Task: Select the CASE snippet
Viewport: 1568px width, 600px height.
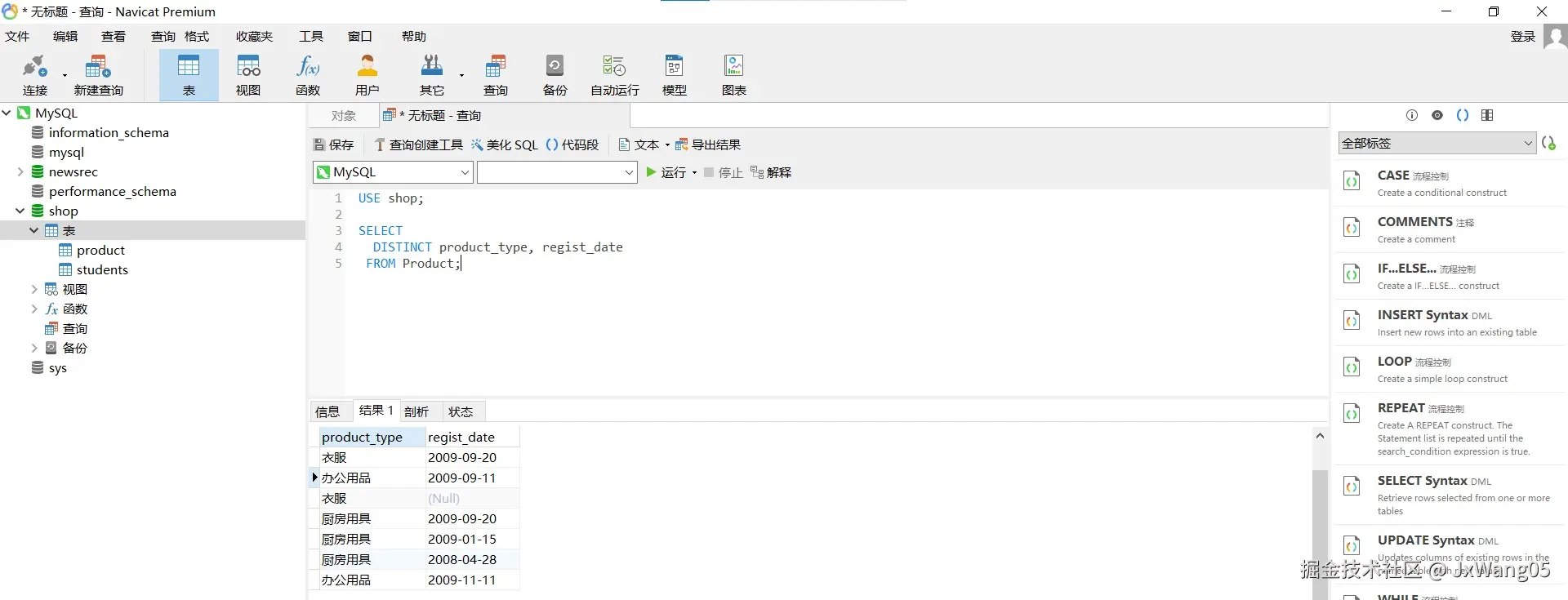Action: click(1449, 183)
